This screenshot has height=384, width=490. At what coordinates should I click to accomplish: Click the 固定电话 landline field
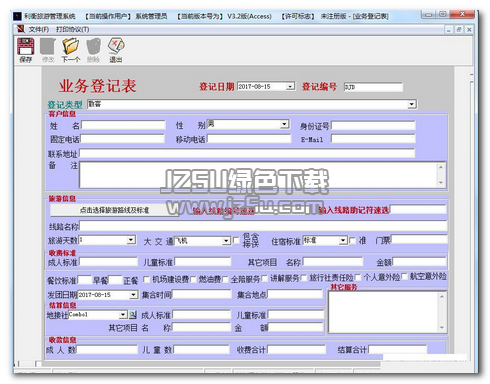pyautogui.click(x=122, y=139)
